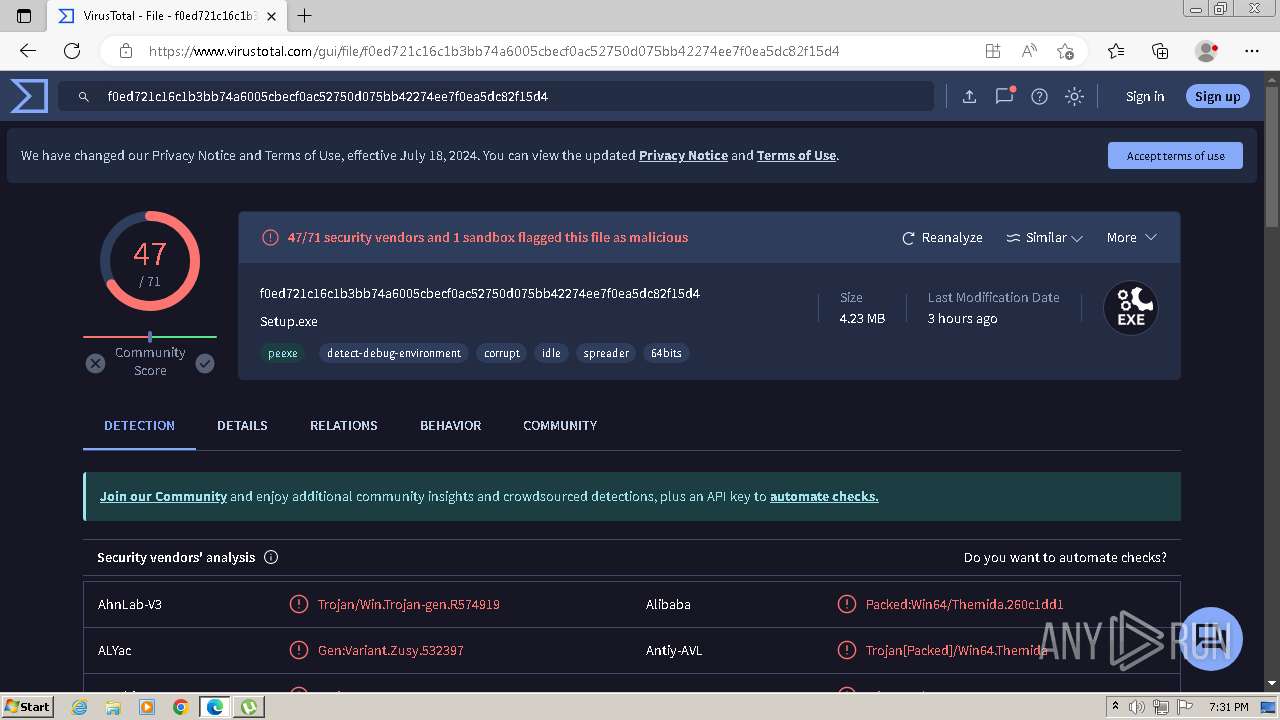Image resolution: width=1280 pixels, height=720 pixels.
Task: Go back with the browser back arrow
Action: pyautogui.click(x=28, y=51)
